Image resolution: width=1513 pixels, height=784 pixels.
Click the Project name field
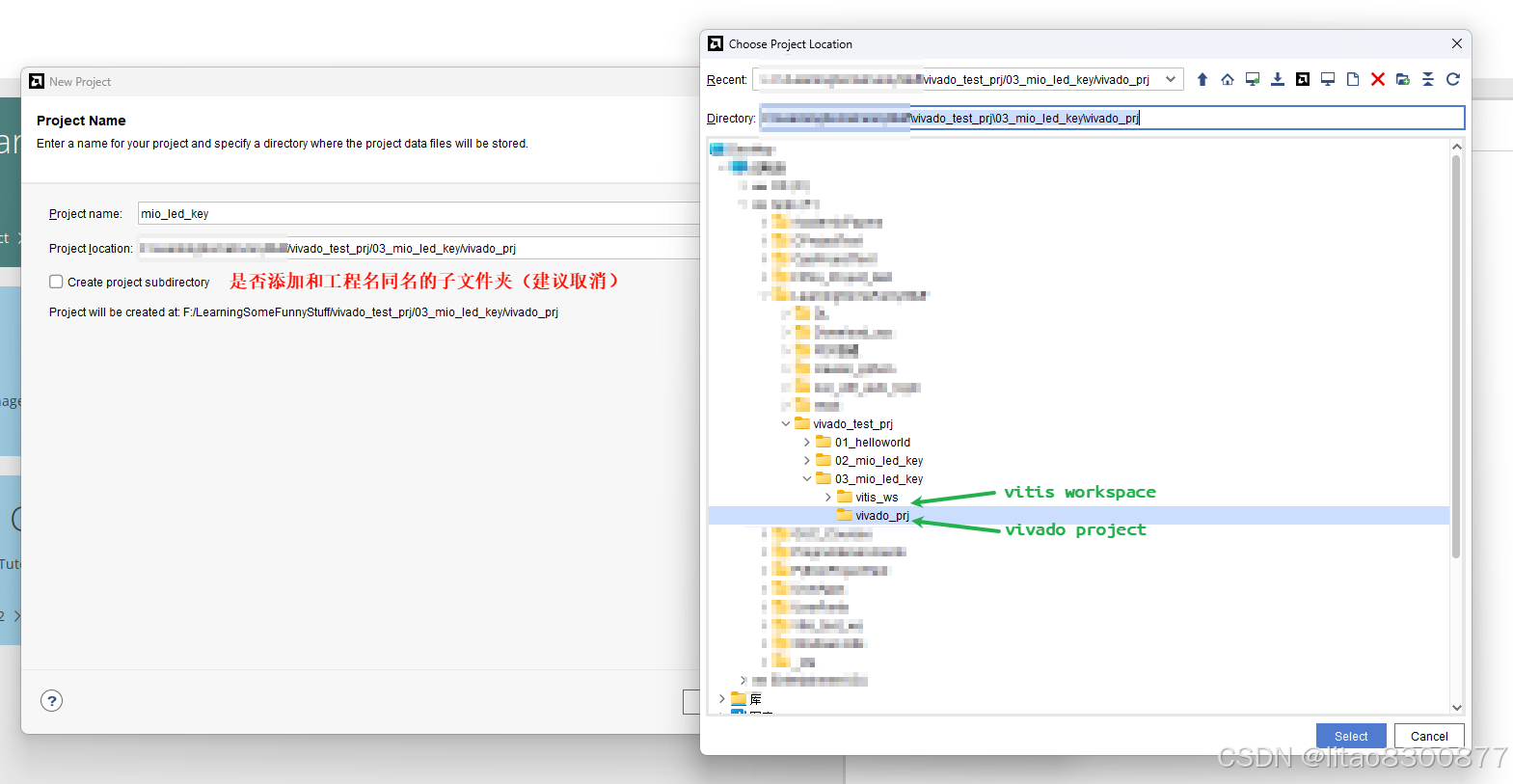419,213
